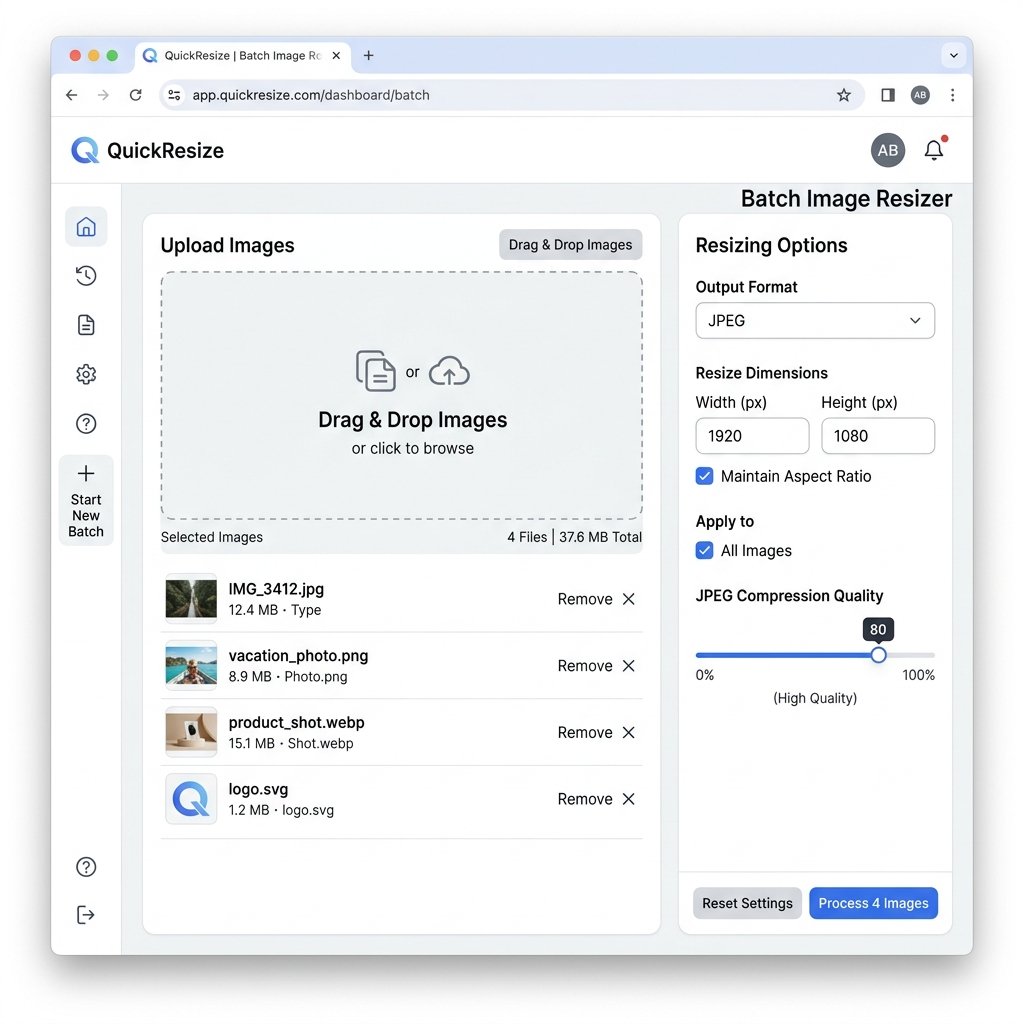Click the logo.svg thumbnail
This screenshot has width=1024, height=1024.
click(191, 798)
